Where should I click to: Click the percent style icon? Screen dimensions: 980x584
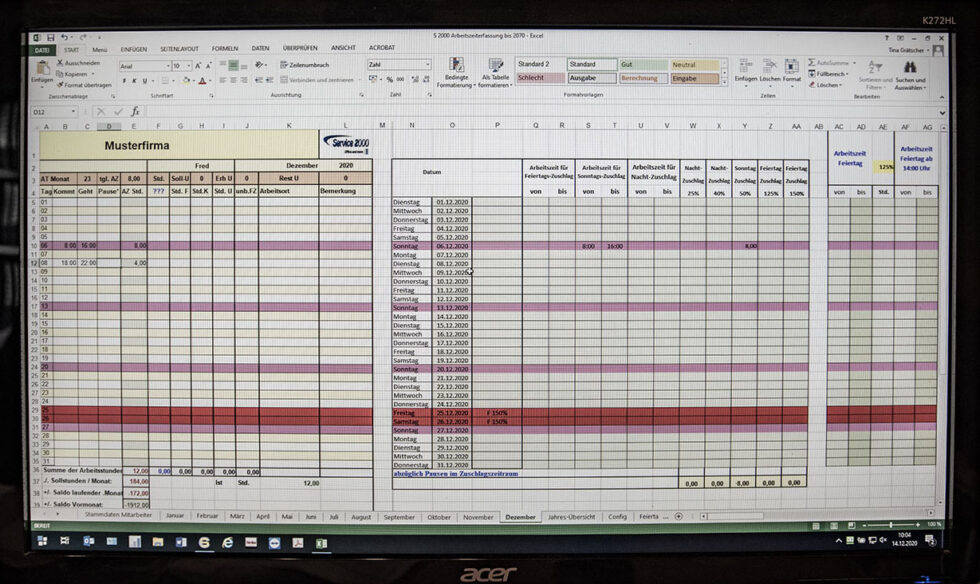pos(389,79)
